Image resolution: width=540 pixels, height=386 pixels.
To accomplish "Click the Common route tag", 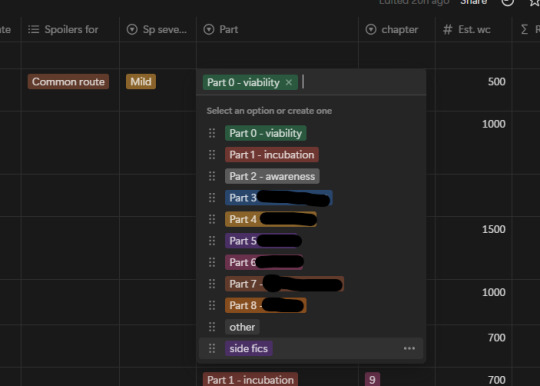I will tap(69, 82).
